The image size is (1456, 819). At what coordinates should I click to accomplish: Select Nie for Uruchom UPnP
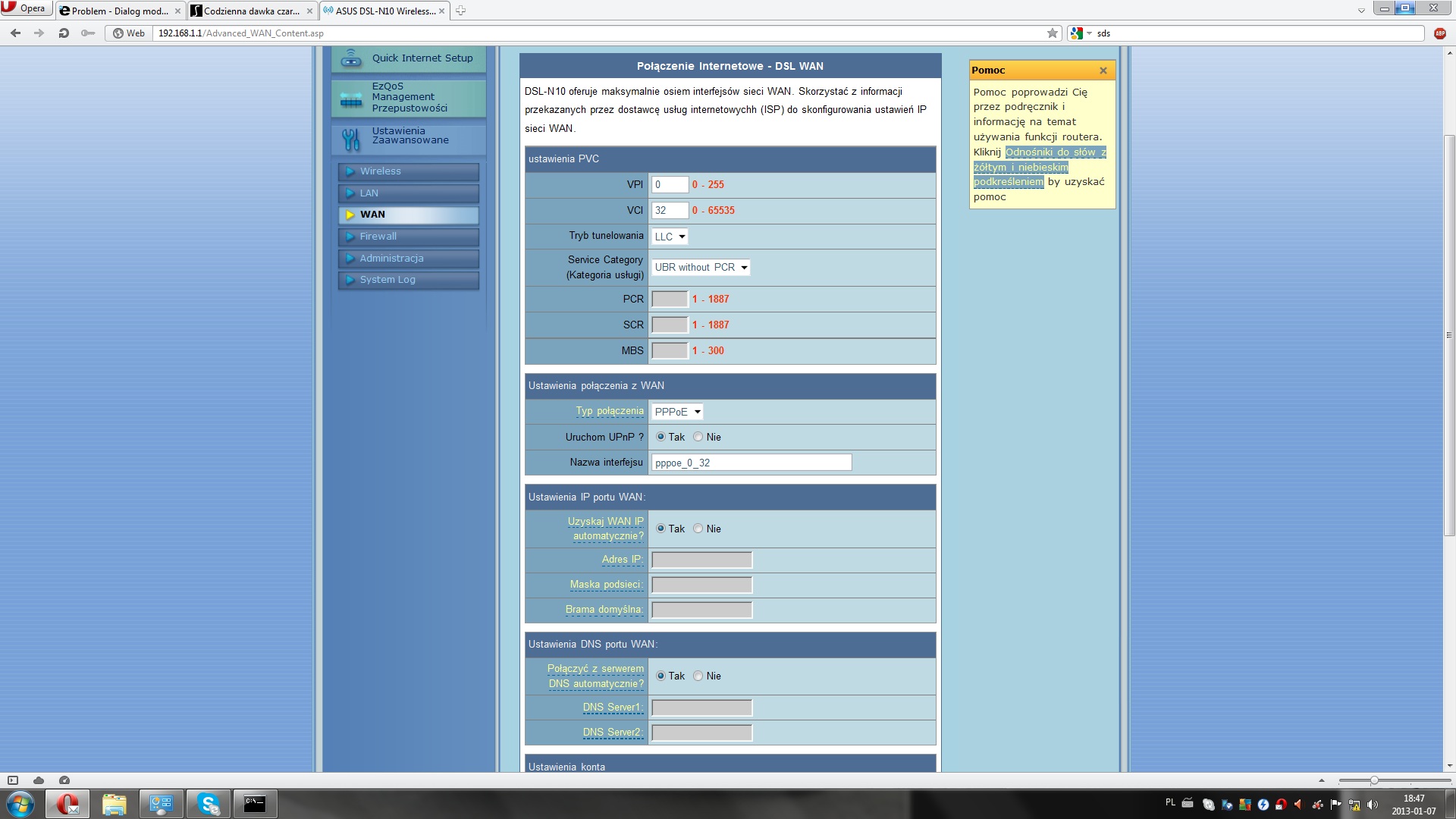[698, 437]
